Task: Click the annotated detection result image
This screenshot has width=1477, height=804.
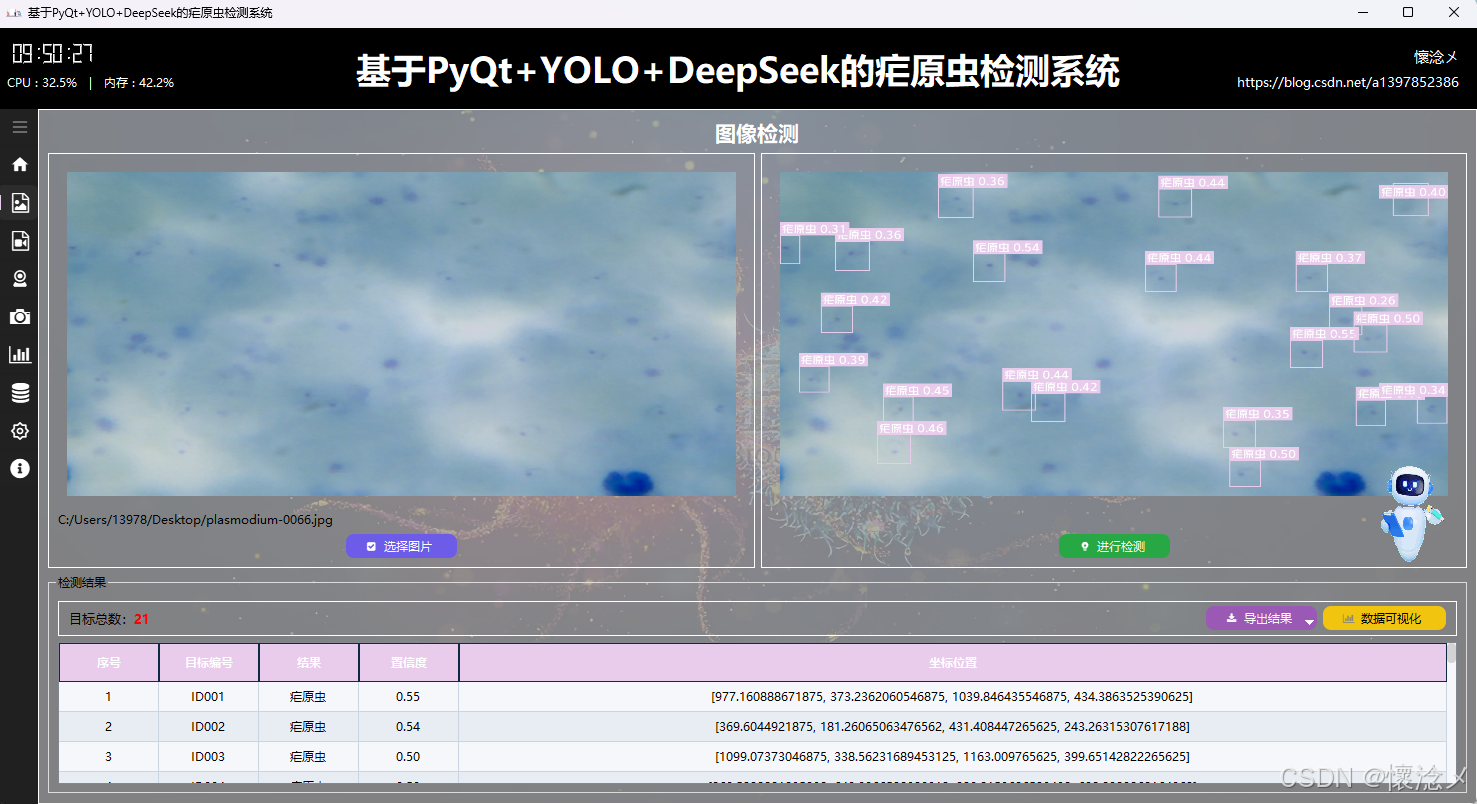Action: (x=1114, y=334)
